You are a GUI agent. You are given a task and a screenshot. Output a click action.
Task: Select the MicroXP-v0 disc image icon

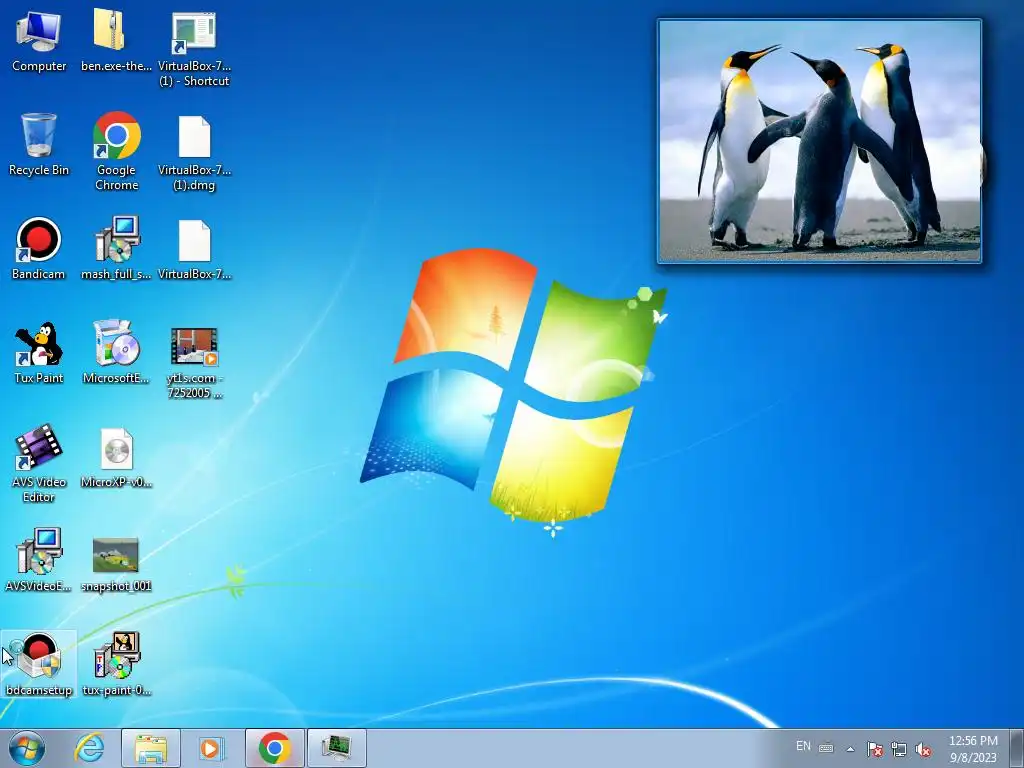click(116, 457)
